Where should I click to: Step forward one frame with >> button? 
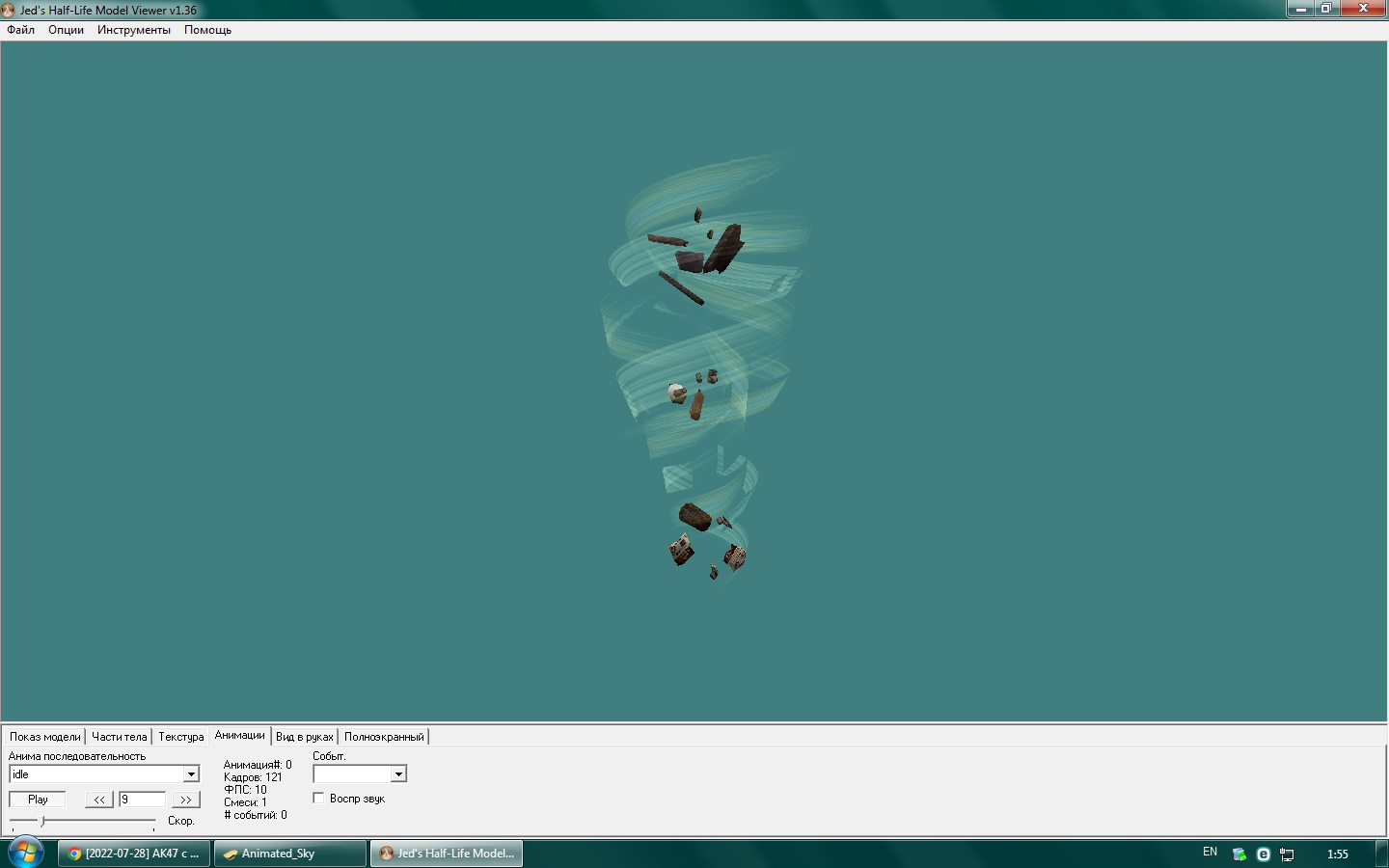(185, 800)
